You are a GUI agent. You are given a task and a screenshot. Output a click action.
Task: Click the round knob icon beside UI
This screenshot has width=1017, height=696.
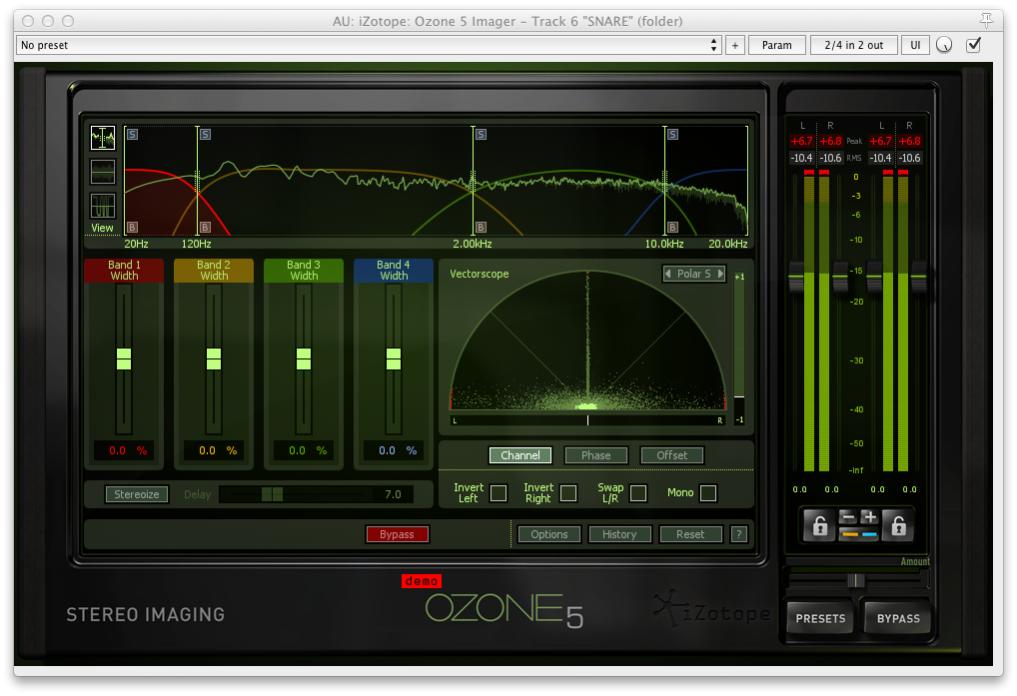944,45
